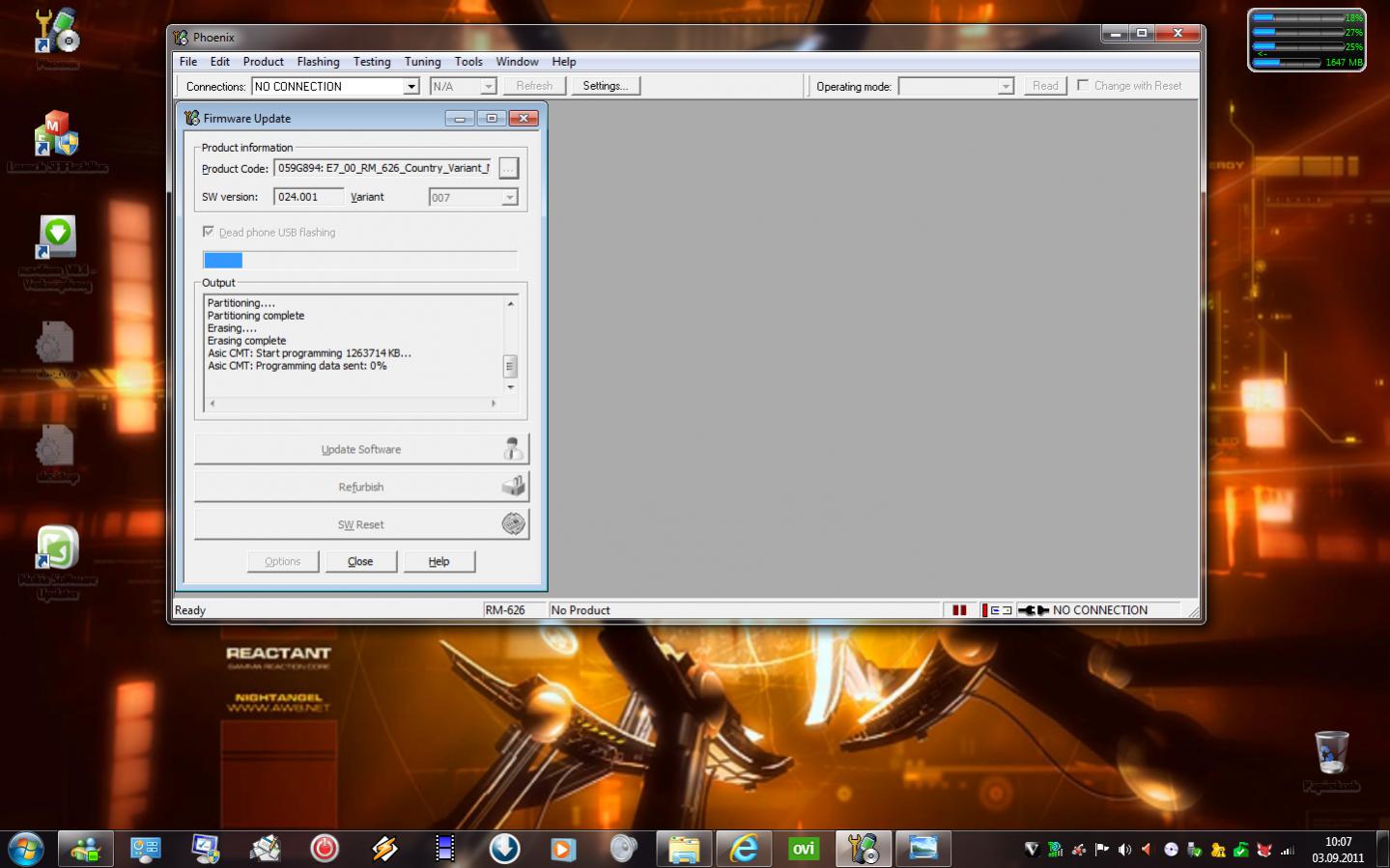Open the Product menu
The height and width of the screenshot is (868, 1390).
264,62
